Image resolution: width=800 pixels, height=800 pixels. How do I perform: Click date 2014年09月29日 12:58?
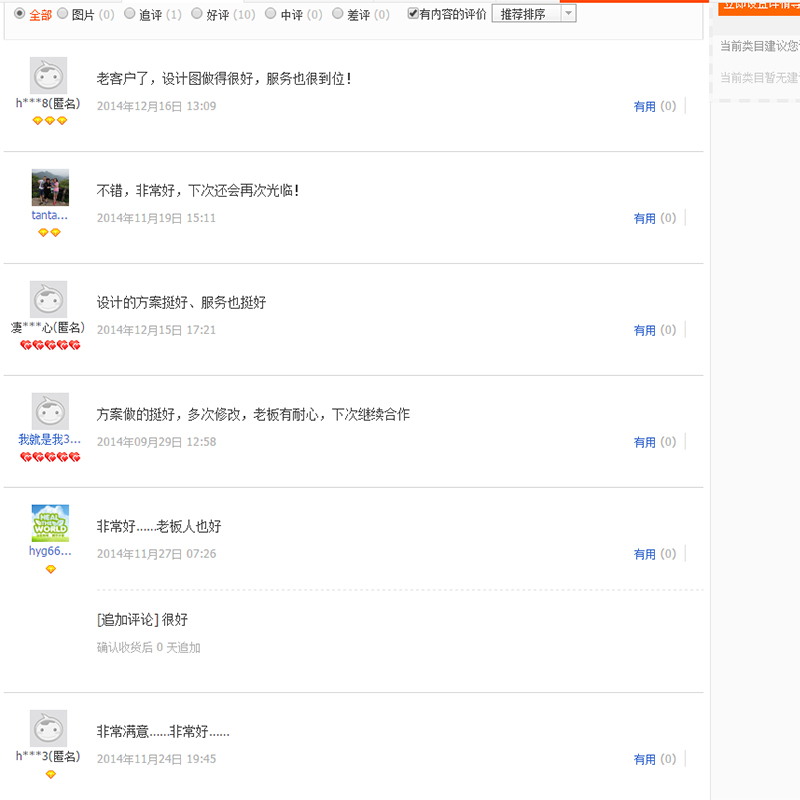(157, 442)
